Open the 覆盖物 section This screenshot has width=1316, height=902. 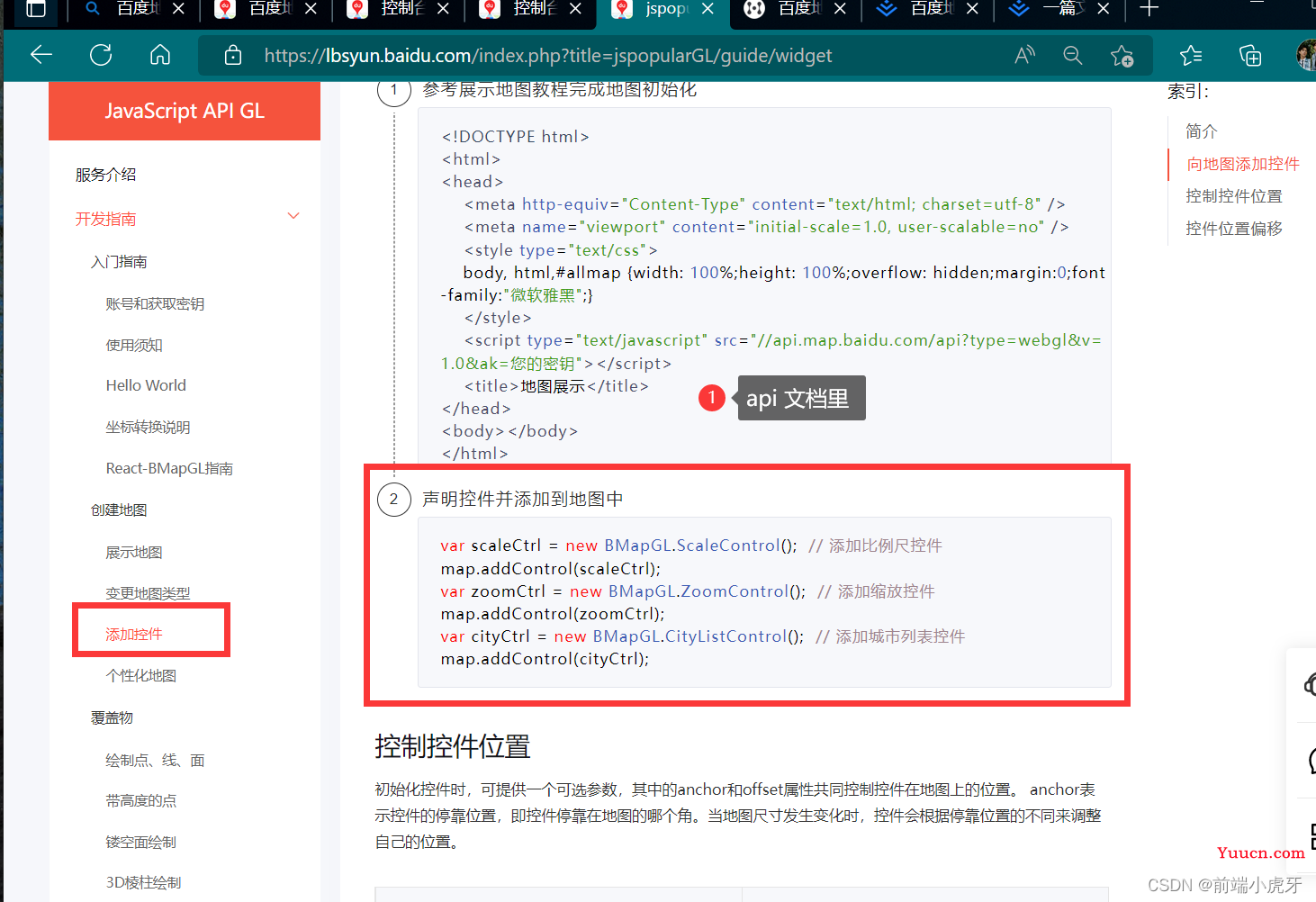pyautogui.click(x=112, y=718)
